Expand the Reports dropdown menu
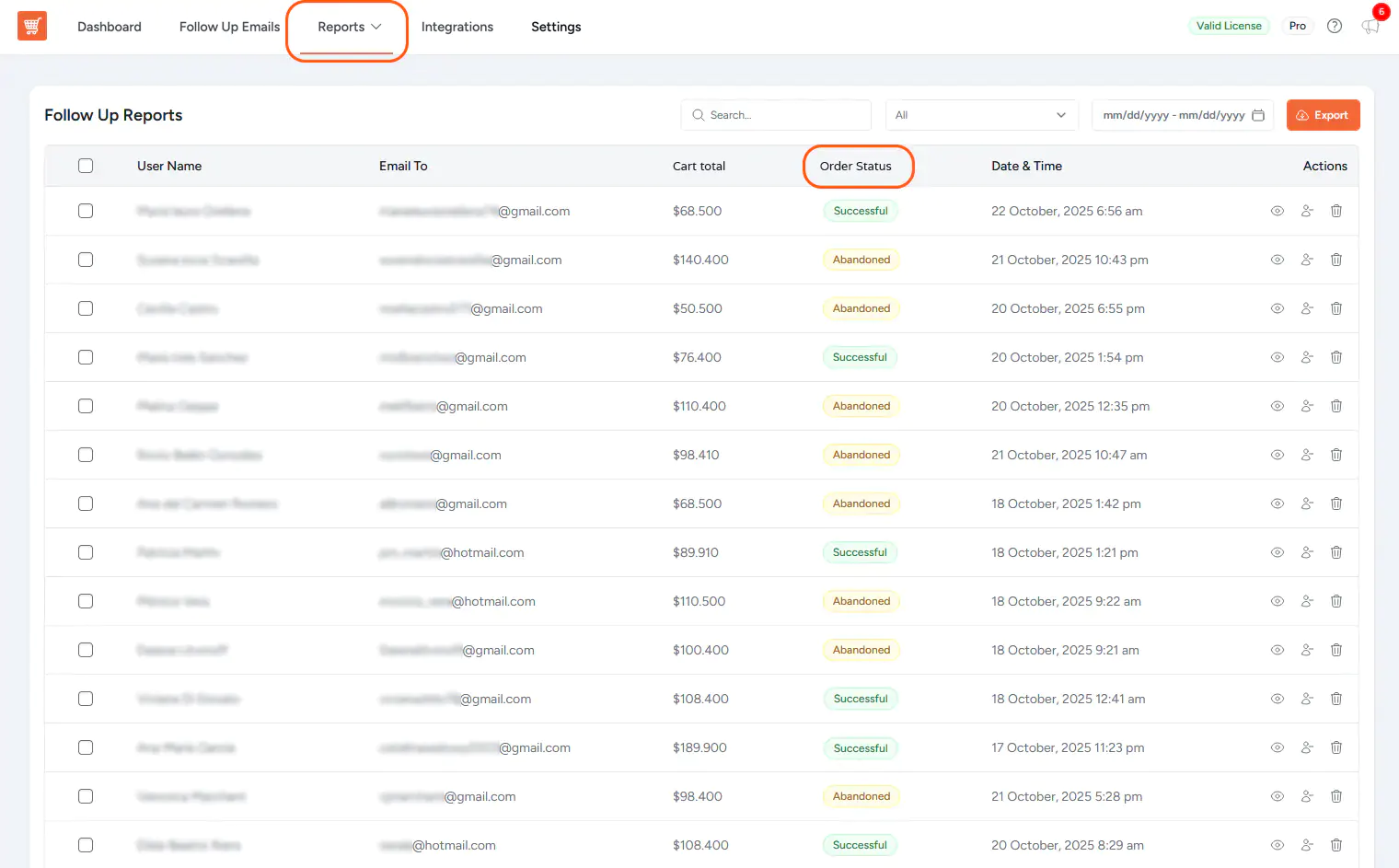The image size is (1399, 868). click(x=347, y=27)
